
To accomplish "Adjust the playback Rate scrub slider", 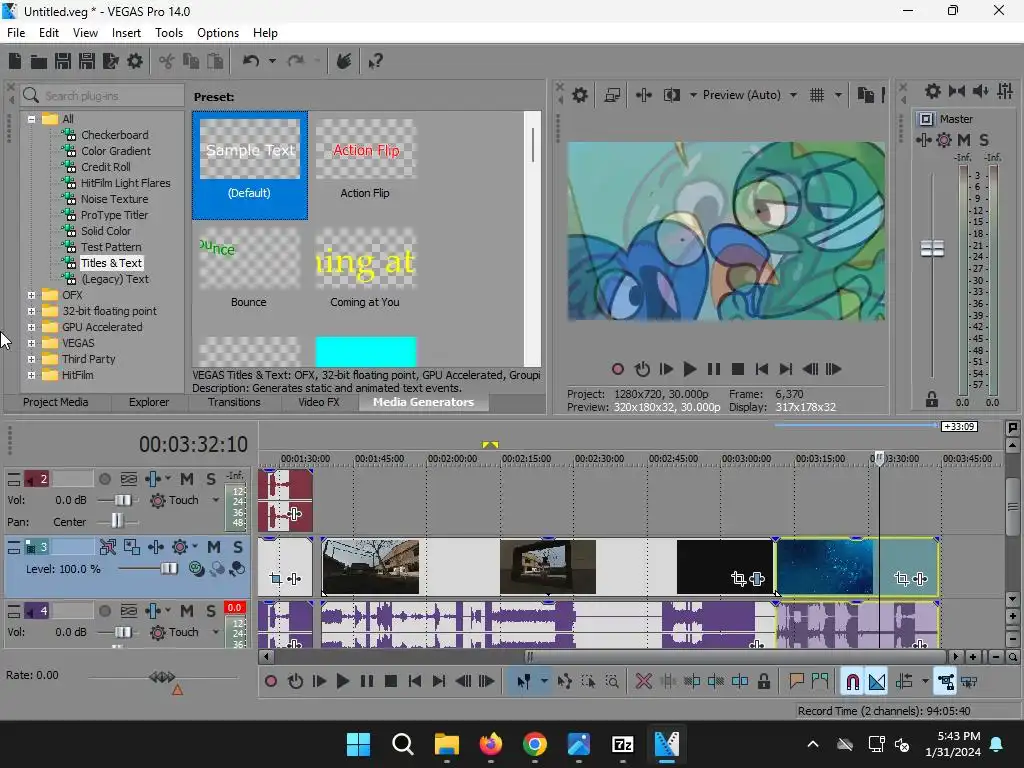I will (162, 677).
